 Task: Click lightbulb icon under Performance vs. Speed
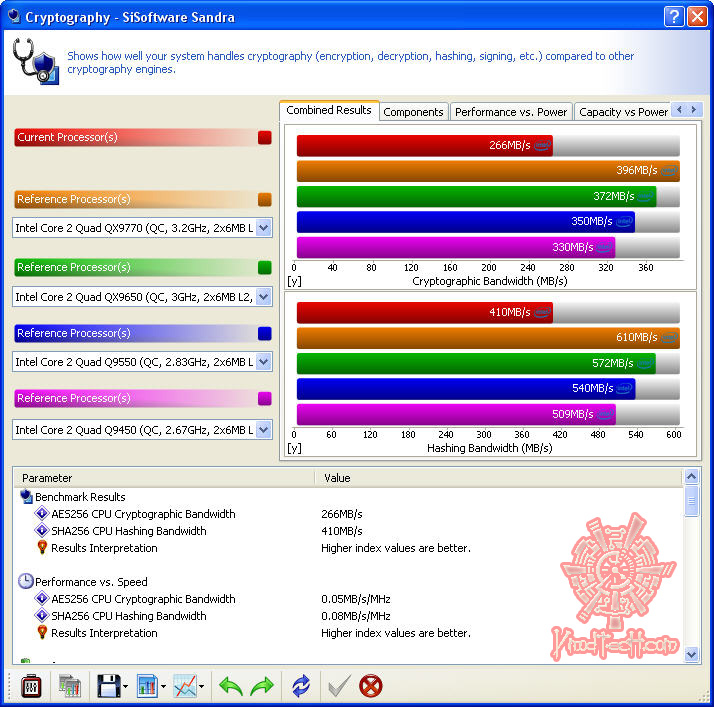pos(42,632)
